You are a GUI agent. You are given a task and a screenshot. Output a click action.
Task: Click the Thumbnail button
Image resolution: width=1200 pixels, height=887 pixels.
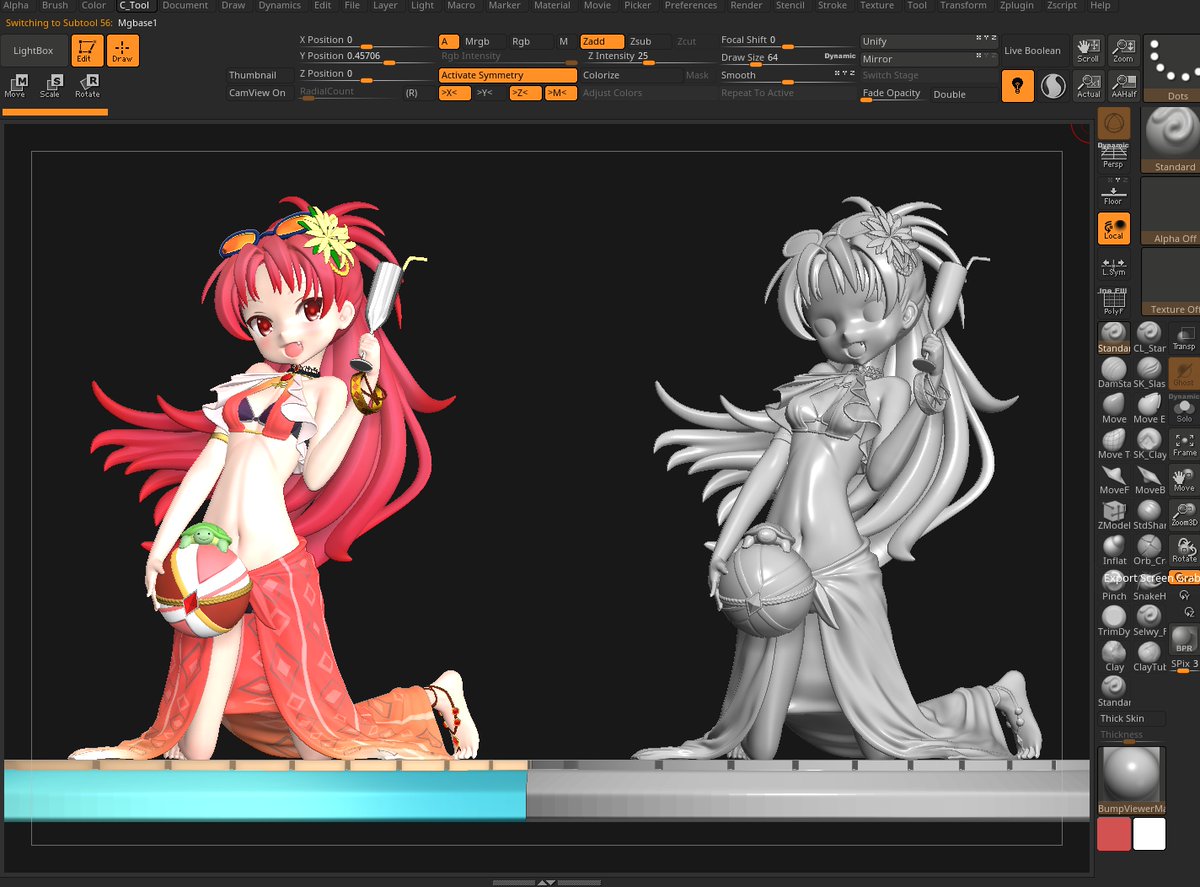point(259,75)
